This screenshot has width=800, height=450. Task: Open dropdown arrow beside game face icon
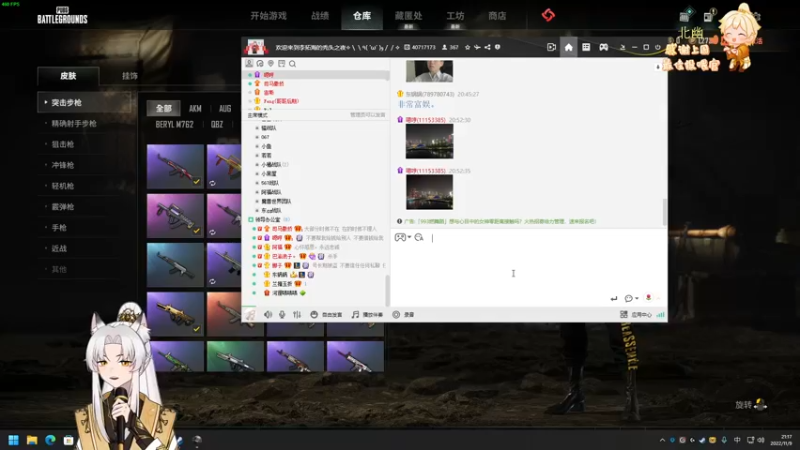409,237
